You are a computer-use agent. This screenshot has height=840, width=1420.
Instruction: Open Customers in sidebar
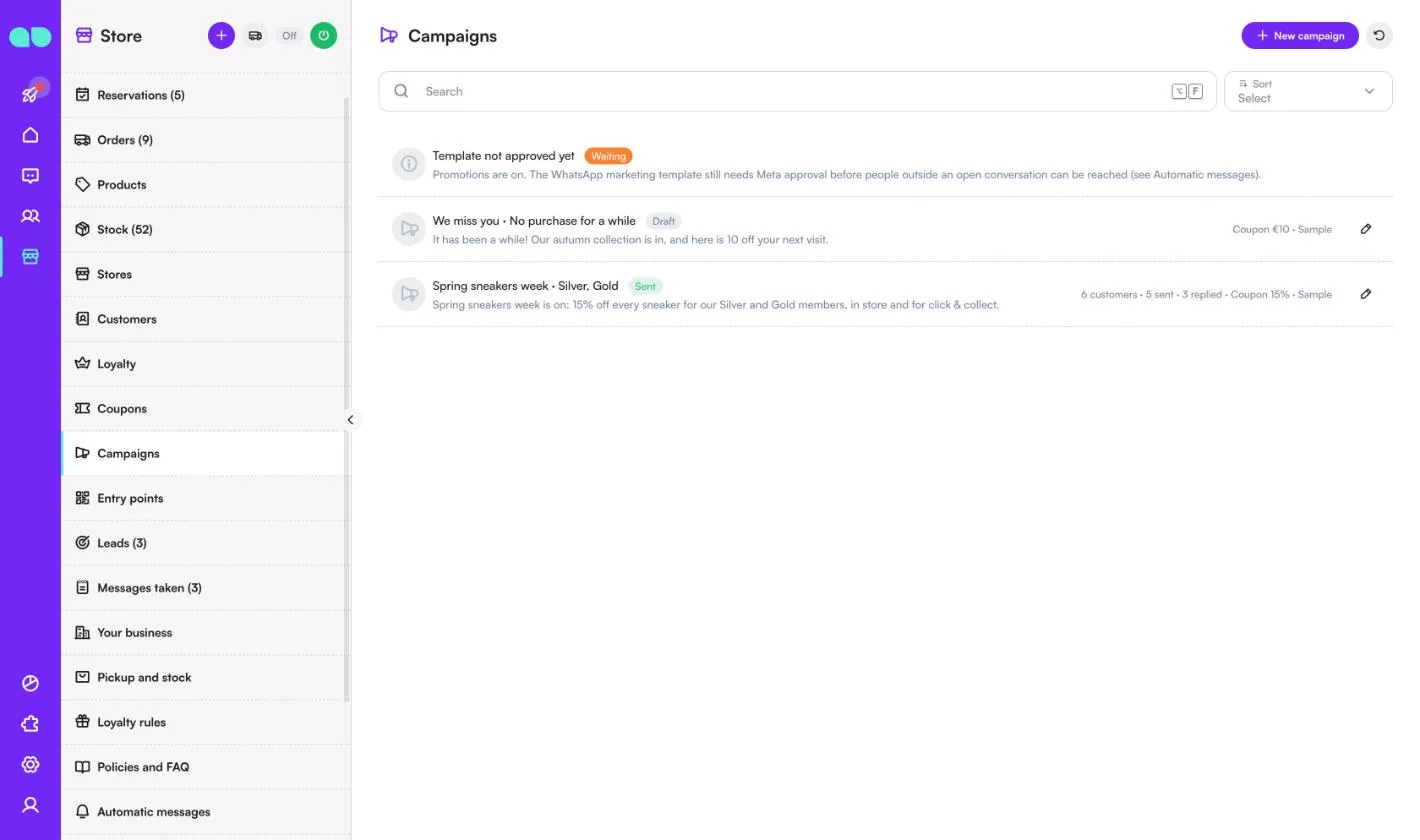pos(204,319)
